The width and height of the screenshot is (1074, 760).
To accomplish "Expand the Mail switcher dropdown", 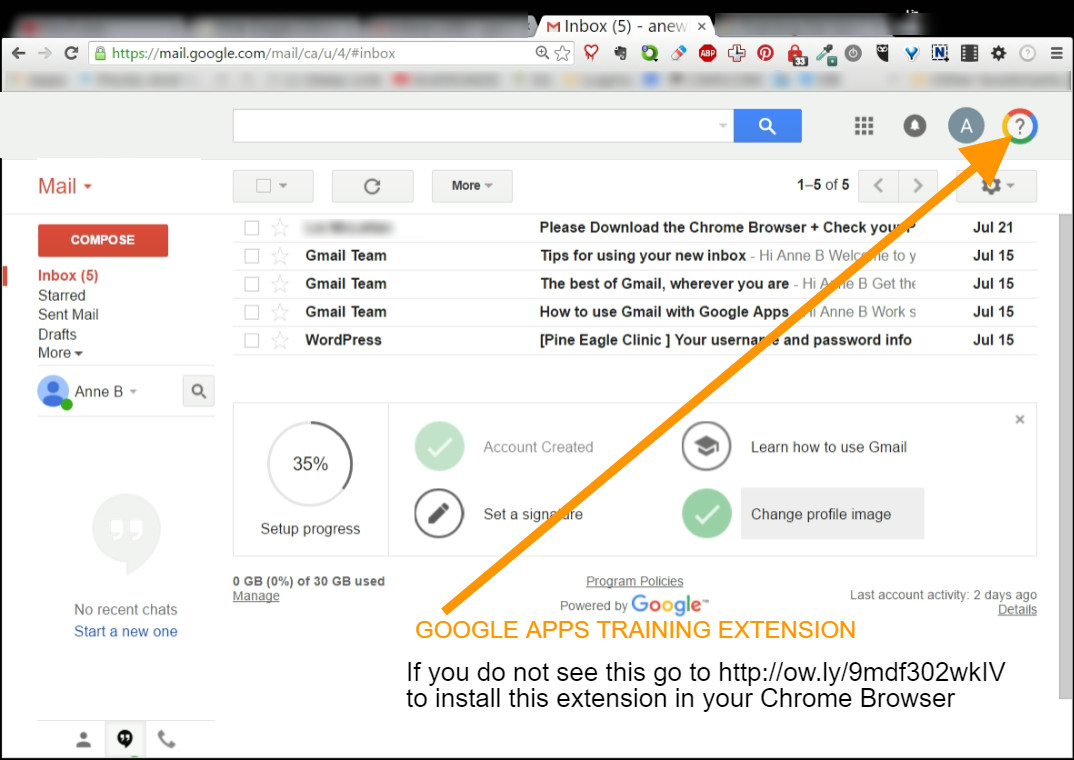I will [x=64, y=186].
